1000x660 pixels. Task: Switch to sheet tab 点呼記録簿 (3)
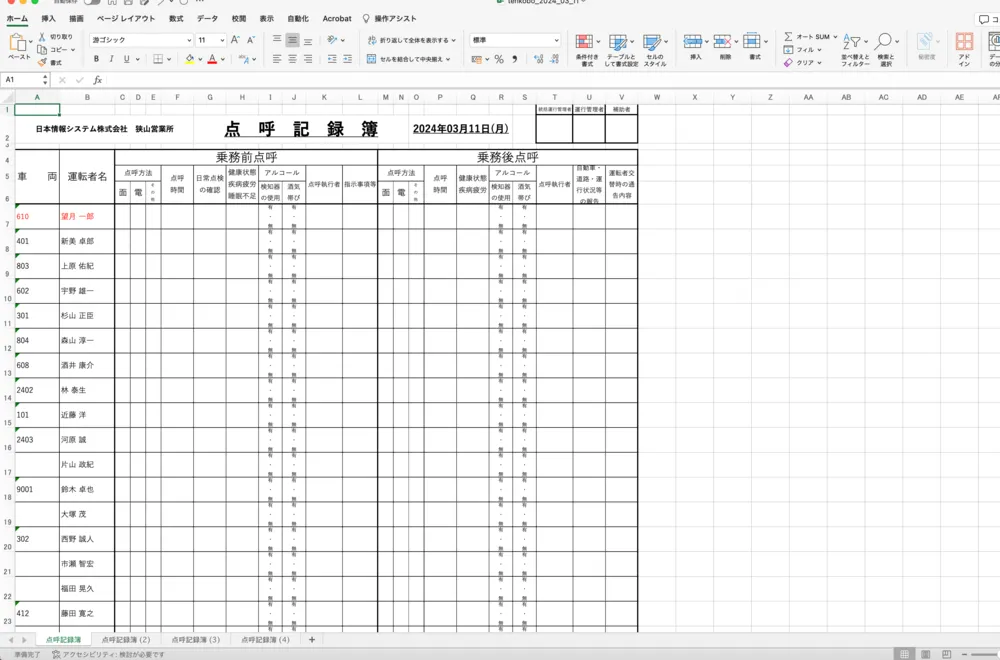tap(195, 639)
